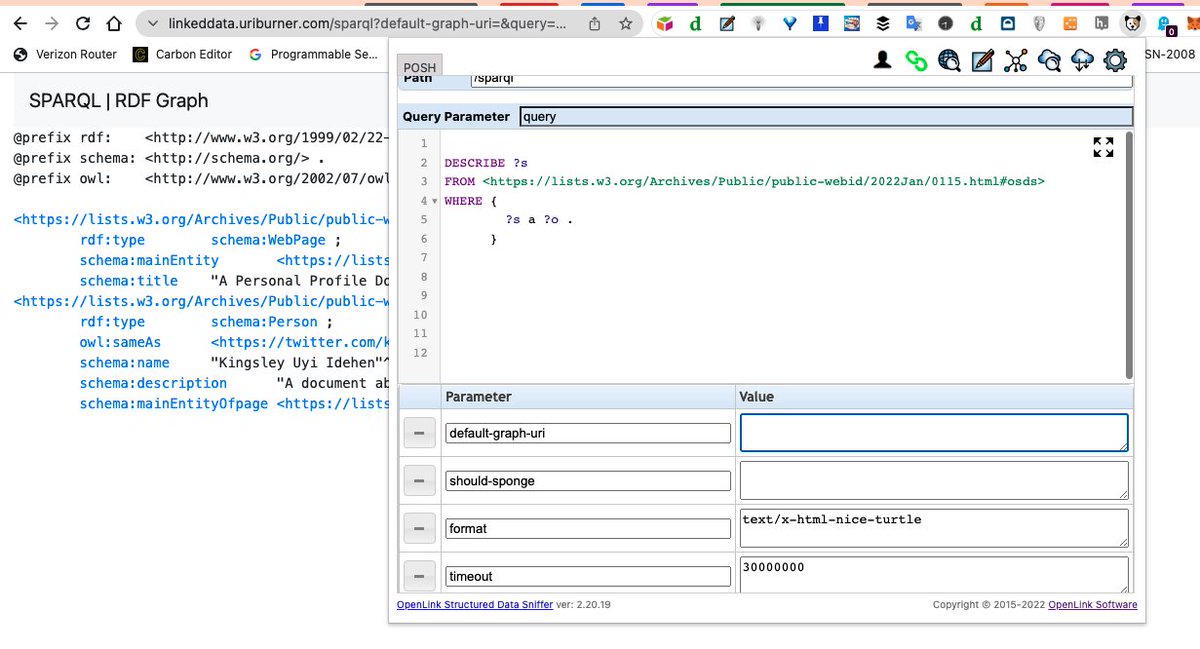The width and height of the screenshot is (1200, 649).
Task: Click default-graph-uri parameter name field
Action: click(x=587, y=433)
